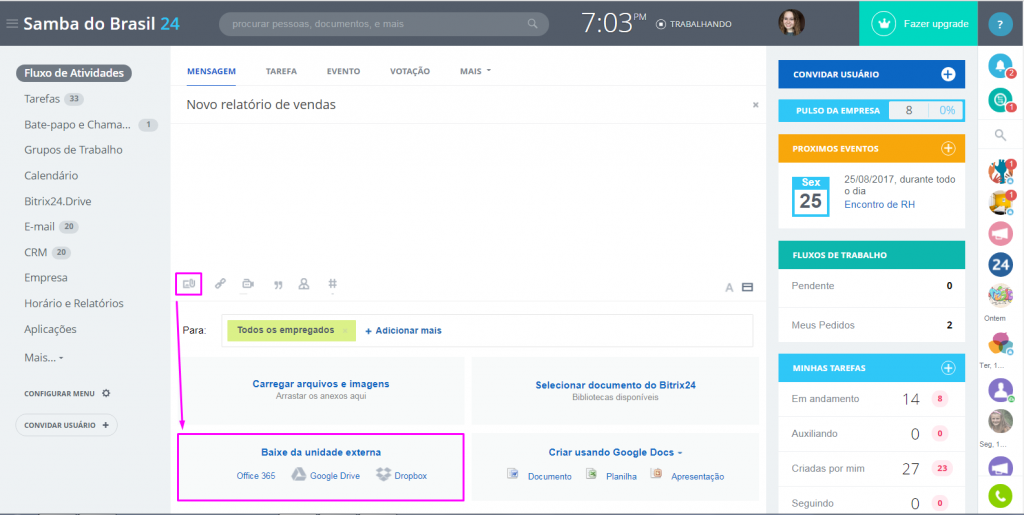Remove Todos os empregados recipient tag
Image resolution: width=1024 pixels, height=515 pixels.
(x=345, y=331)
